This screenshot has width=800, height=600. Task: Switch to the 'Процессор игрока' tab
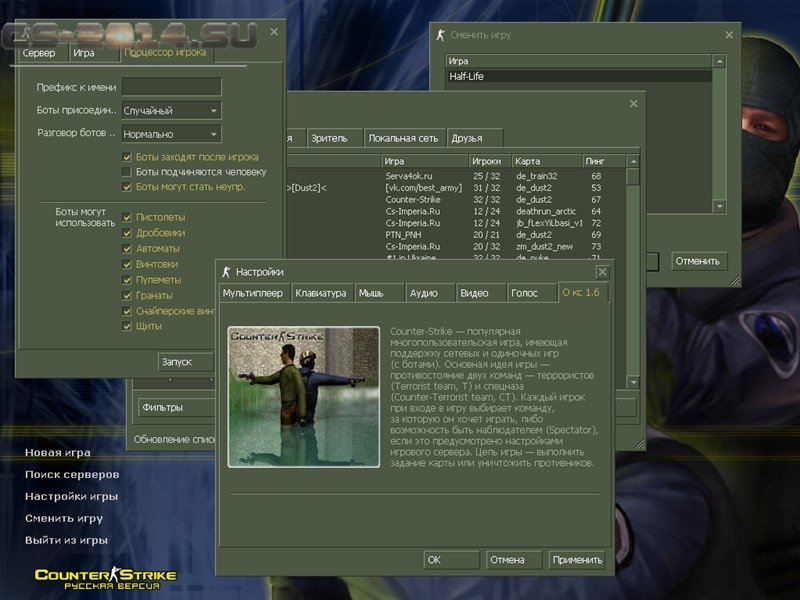[164, 53]
